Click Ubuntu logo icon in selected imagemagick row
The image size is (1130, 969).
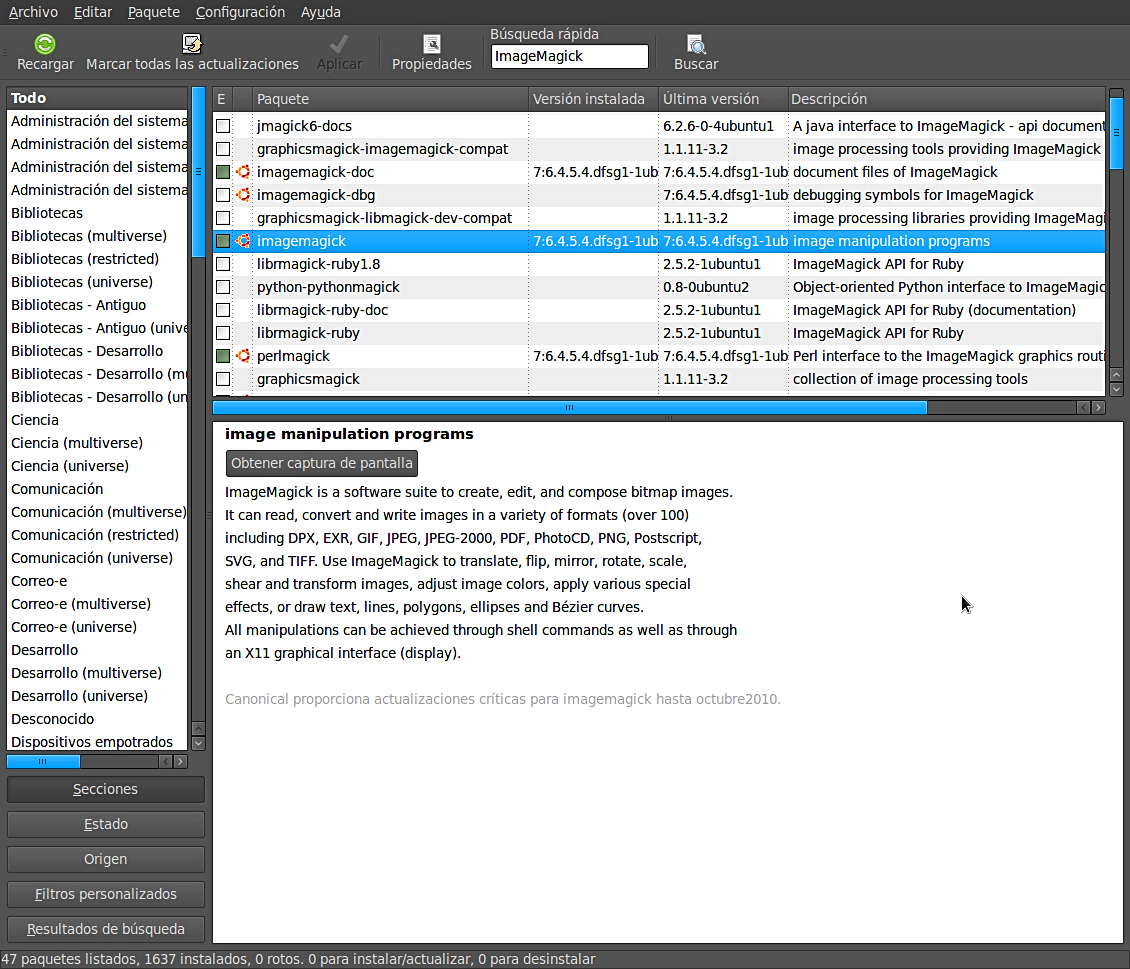244,241
